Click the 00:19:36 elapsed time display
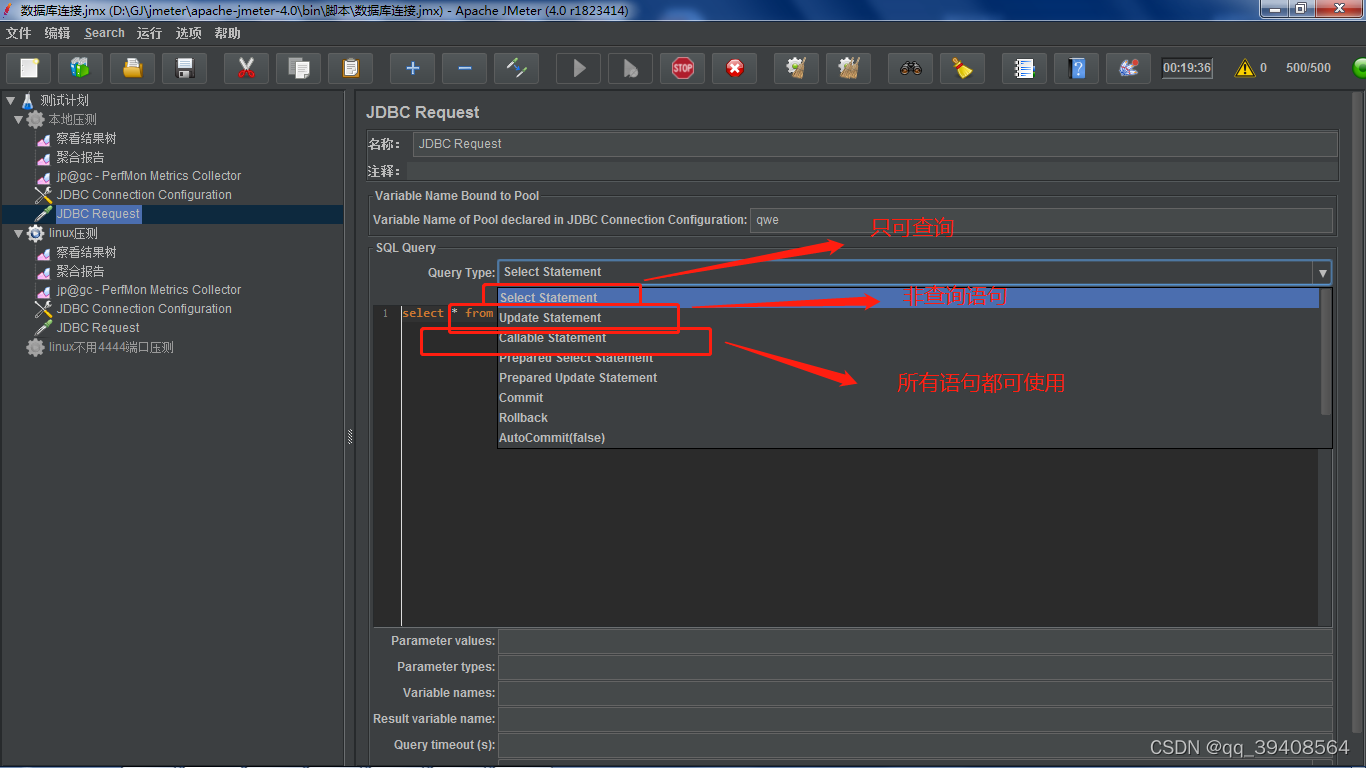Screen dimensions: 1366x768 click(1187, 68)
